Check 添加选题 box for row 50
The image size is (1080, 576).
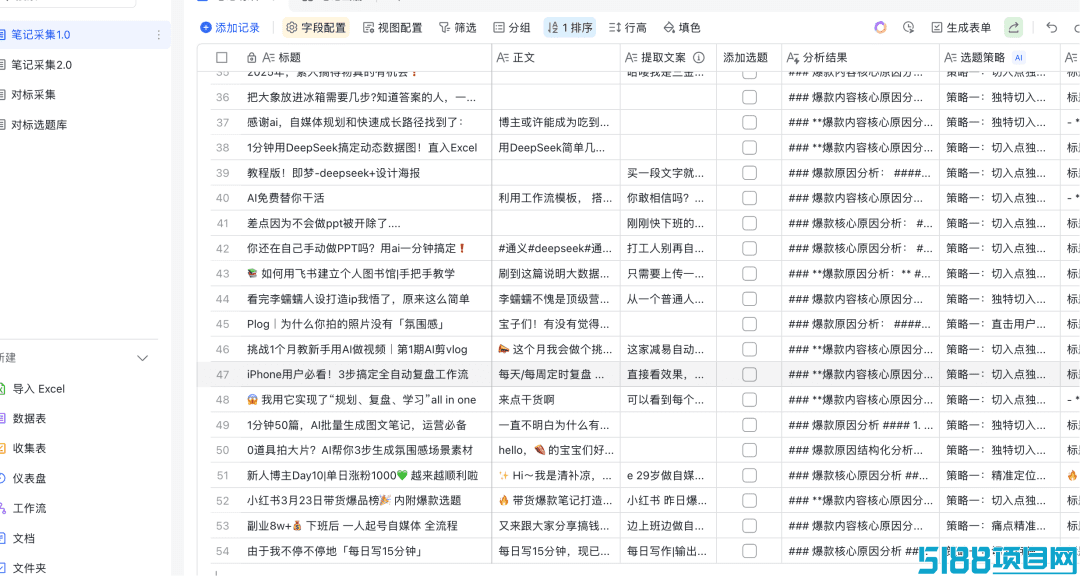click(749, 450)
